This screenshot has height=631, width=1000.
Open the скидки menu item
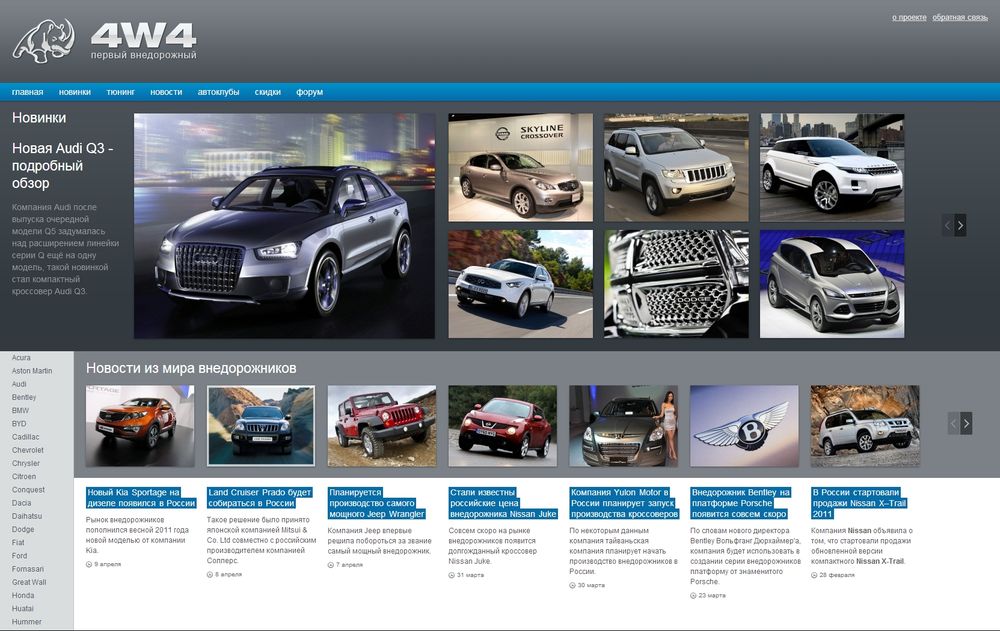point(268,92)
